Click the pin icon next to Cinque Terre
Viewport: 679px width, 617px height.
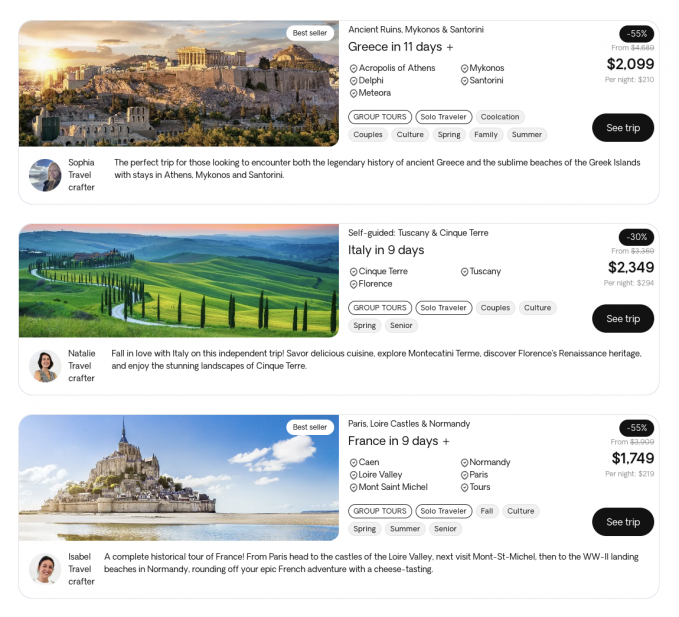tap(353, 272)
